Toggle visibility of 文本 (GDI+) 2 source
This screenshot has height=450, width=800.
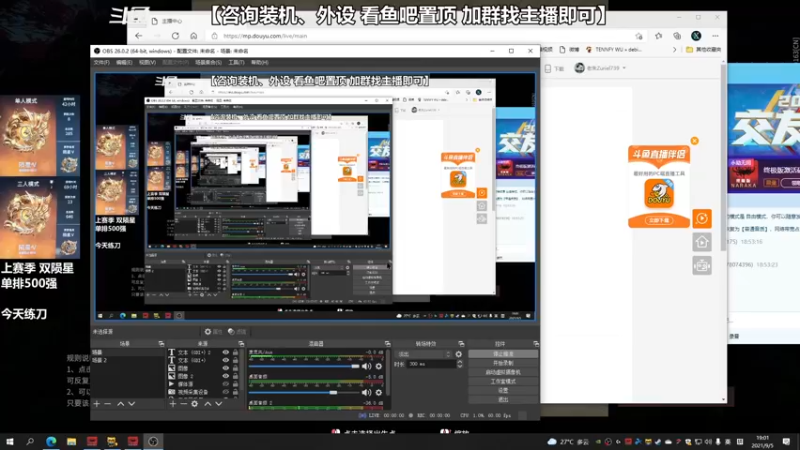click(226, 353)
